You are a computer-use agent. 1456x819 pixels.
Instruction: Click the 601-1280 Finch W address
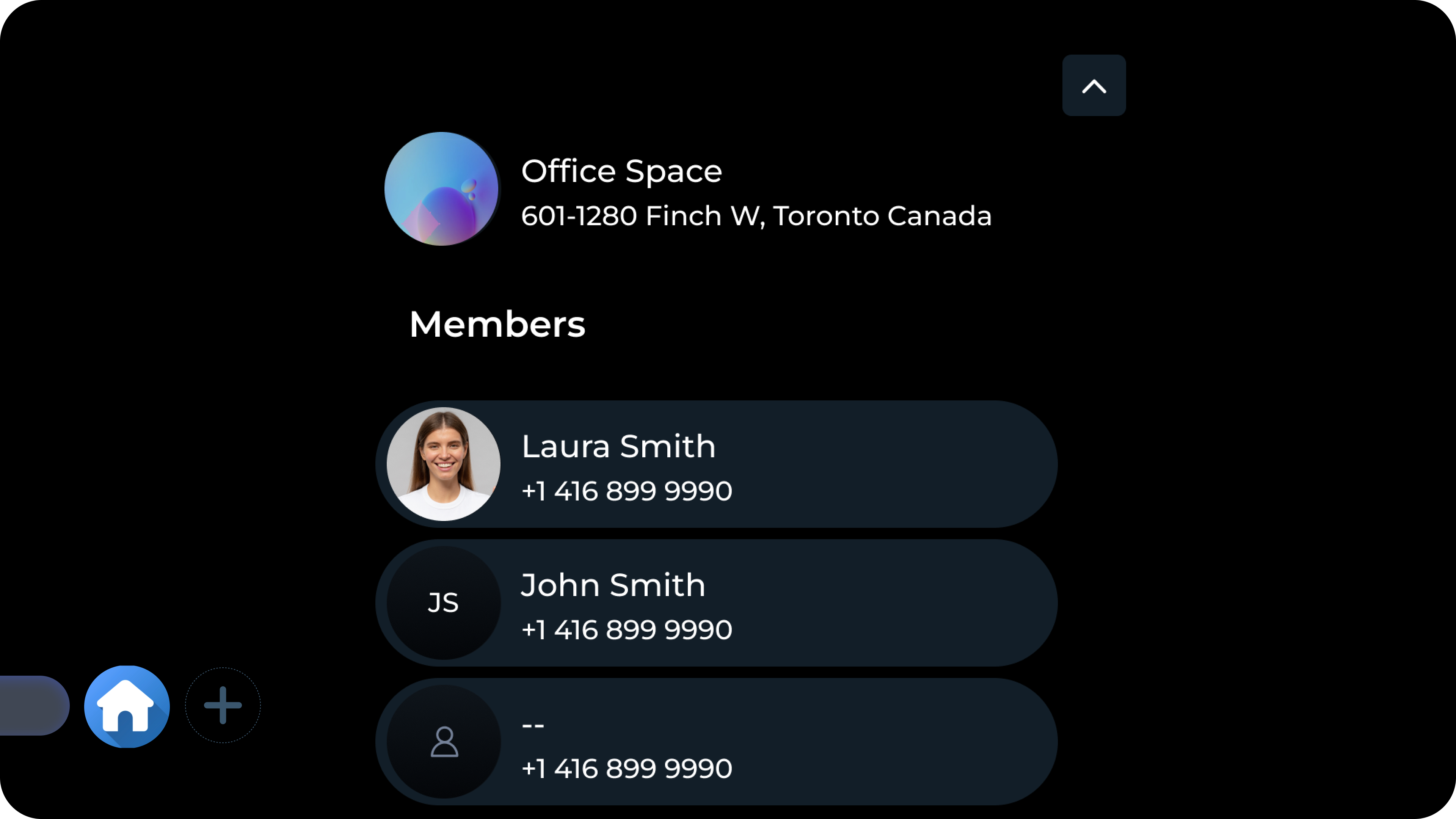(756, 216)
